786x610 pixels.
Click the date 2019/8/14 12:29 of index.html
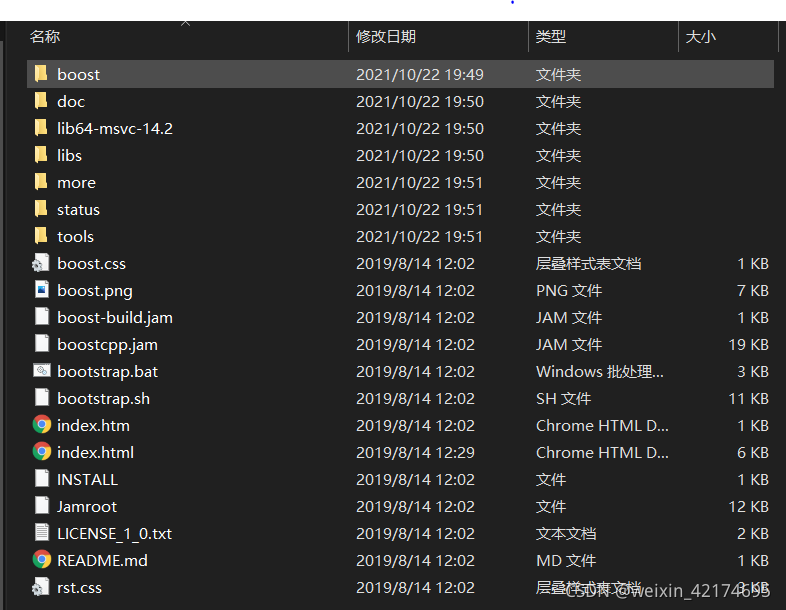(x=415, y=453)
